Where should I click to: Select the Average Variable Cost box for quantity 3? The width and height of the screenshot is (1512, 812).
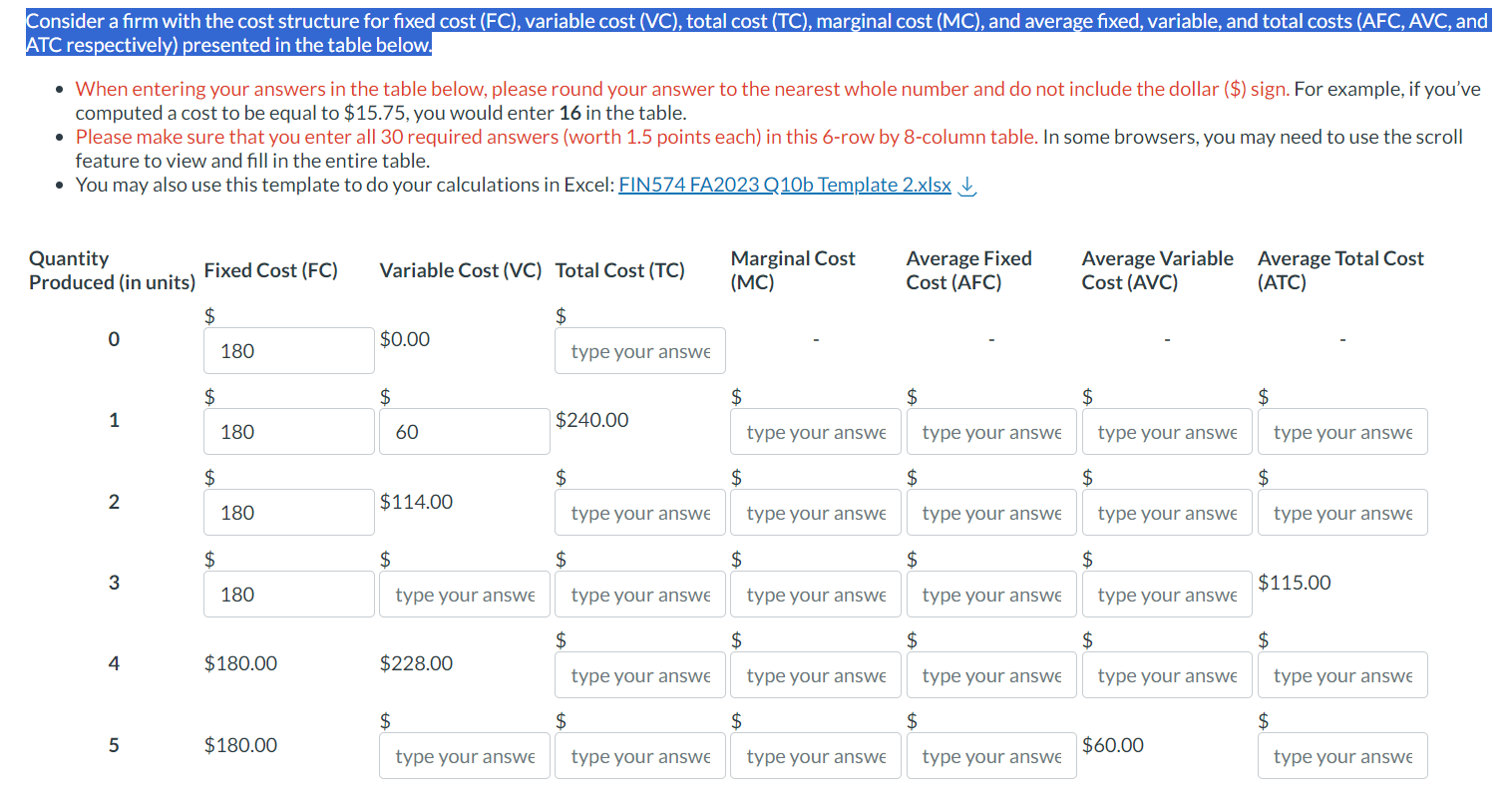pos(1166,594)
